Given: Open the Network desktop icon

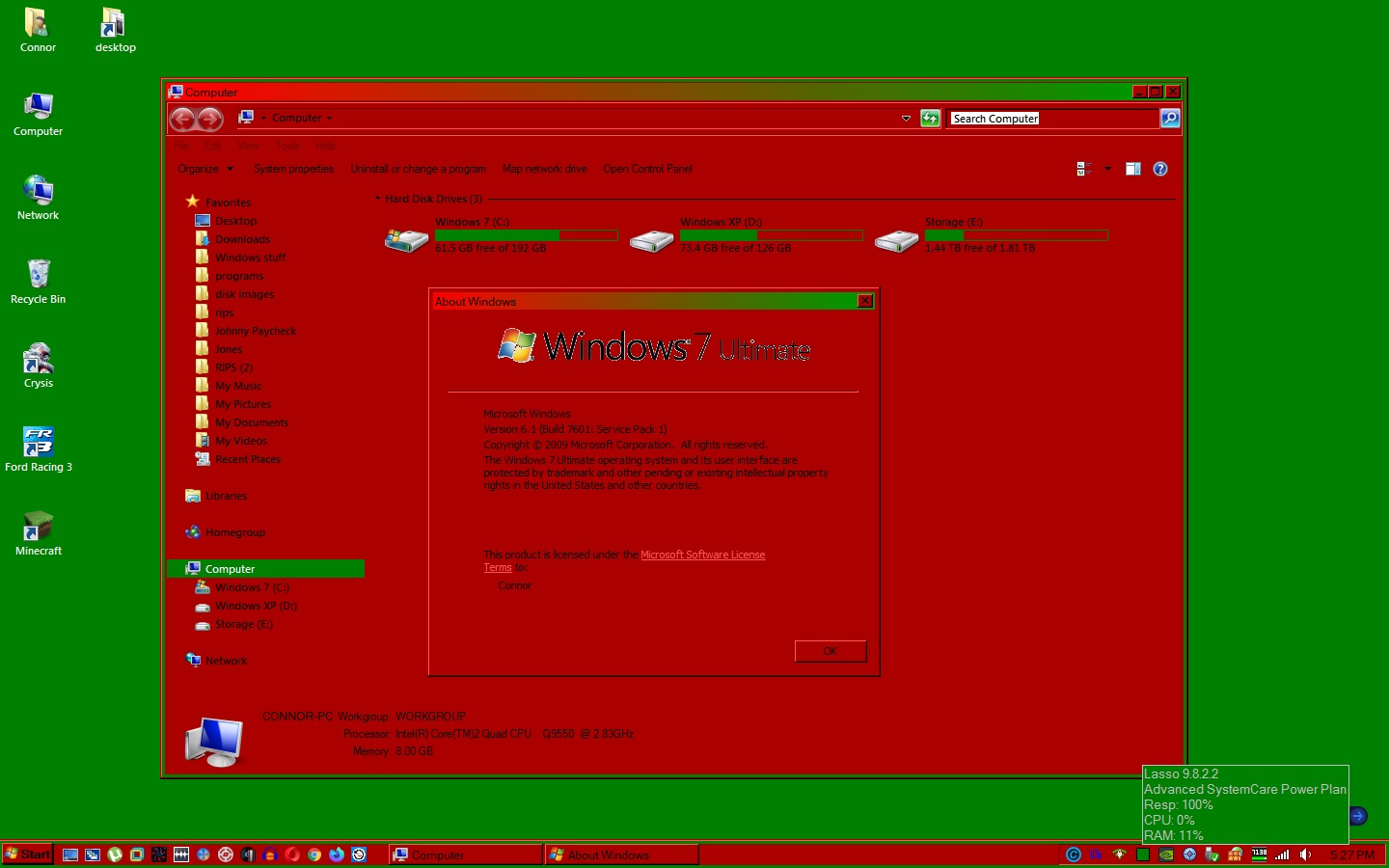Looking at the screenshot, I should click(39, 199).
